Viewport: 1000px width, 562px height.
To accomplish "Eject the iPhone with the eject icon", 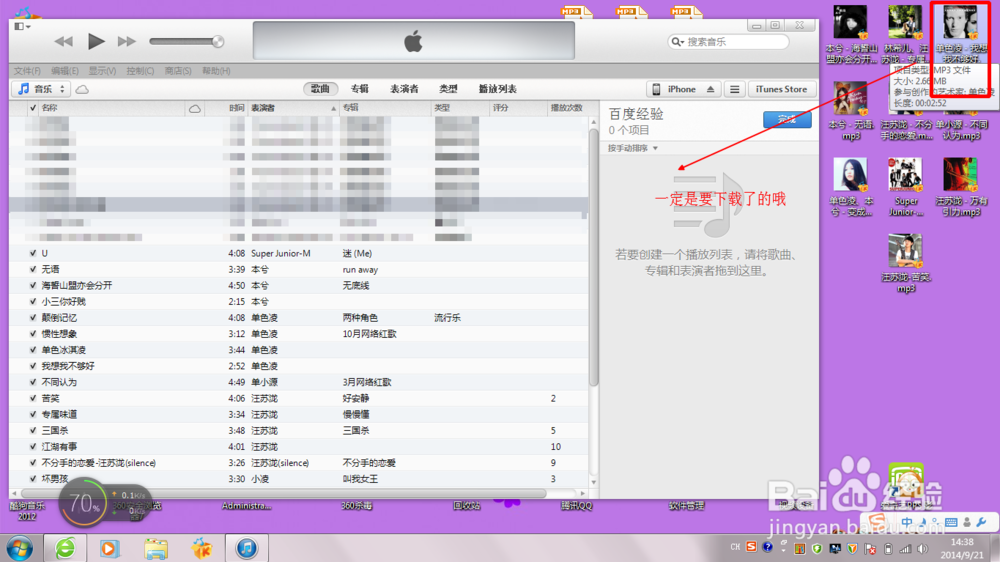I will 711,89.
